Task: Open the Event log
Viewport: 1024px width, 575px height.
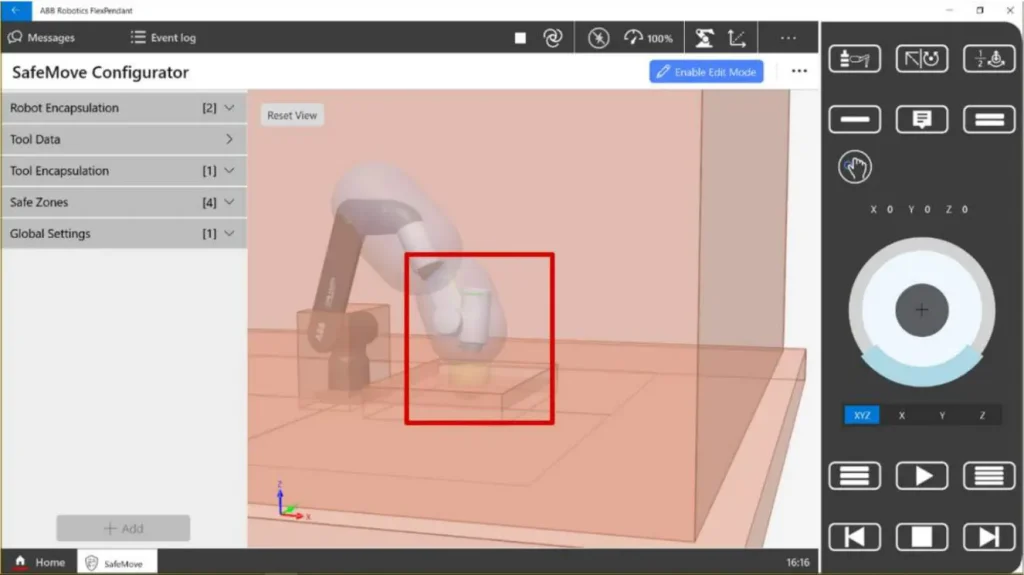Action: 163,37
